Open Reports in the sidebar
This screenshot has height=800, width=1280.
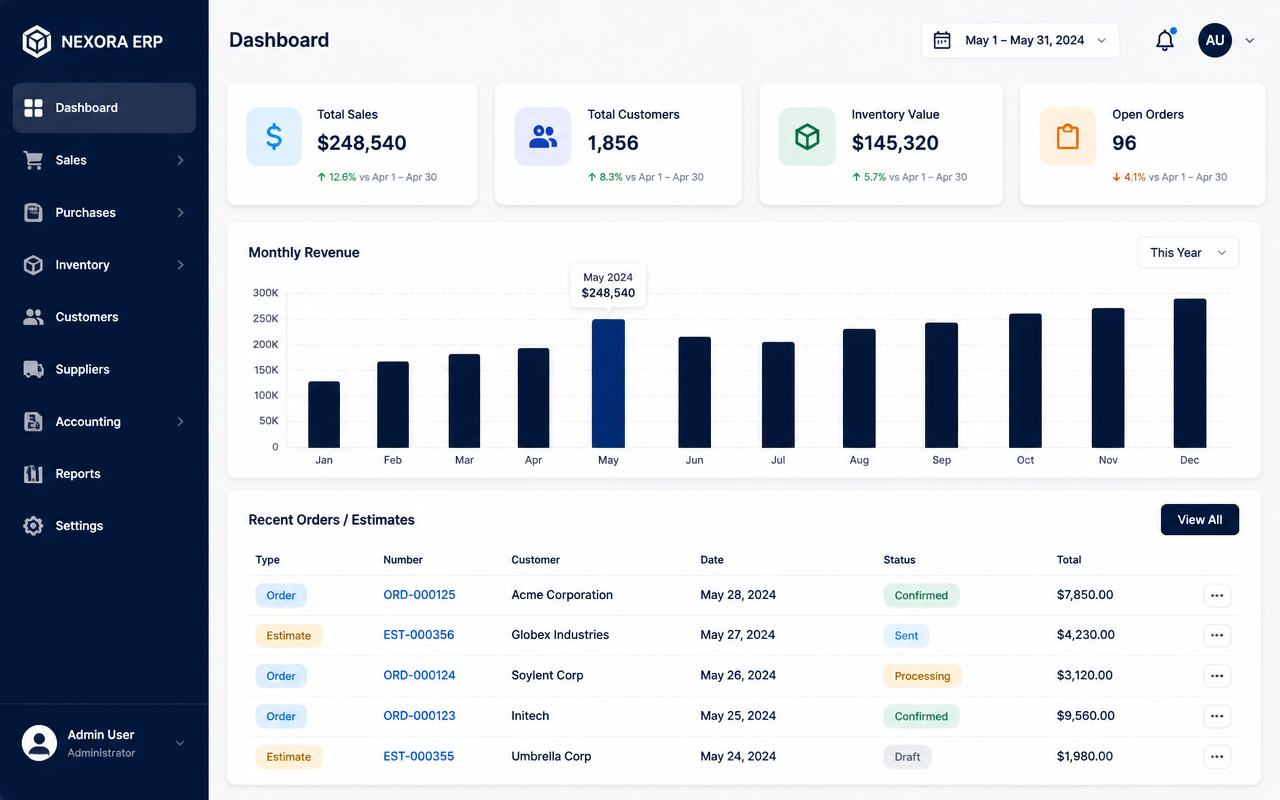coord(104,474)
